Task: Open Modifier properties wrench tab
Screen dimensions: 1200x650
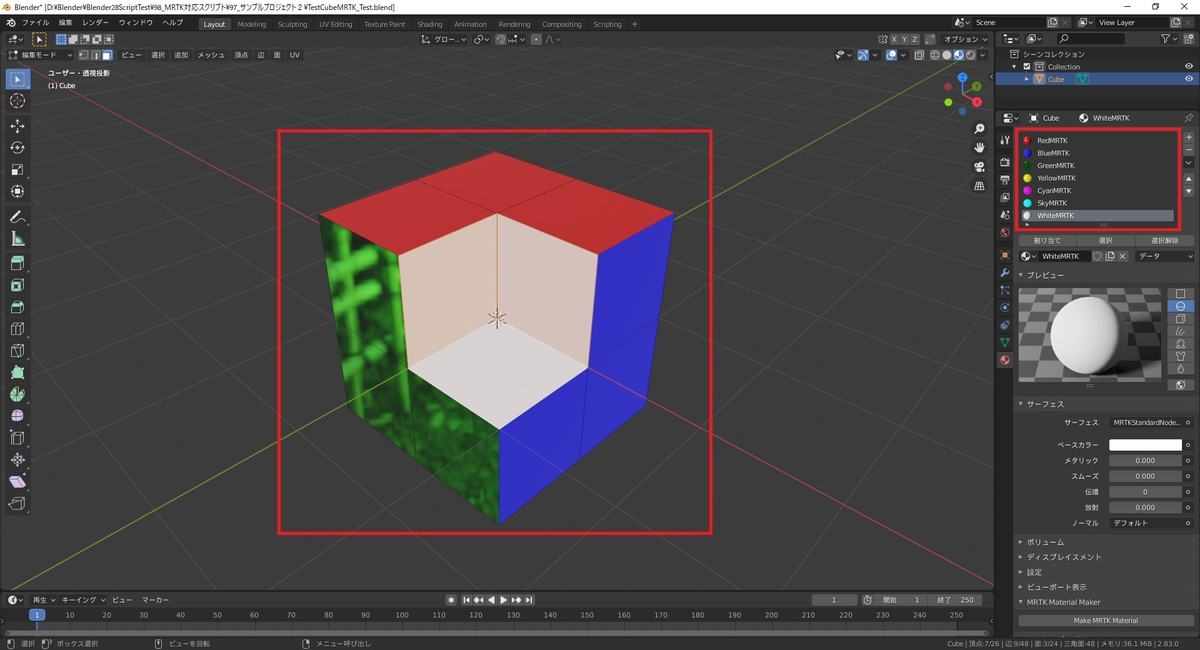Action: pos(1005,273)
